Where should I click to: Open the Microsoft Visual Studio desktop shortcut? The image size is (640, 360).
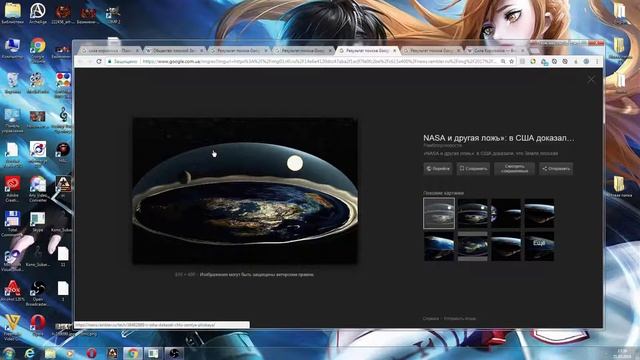coord(12,260)
